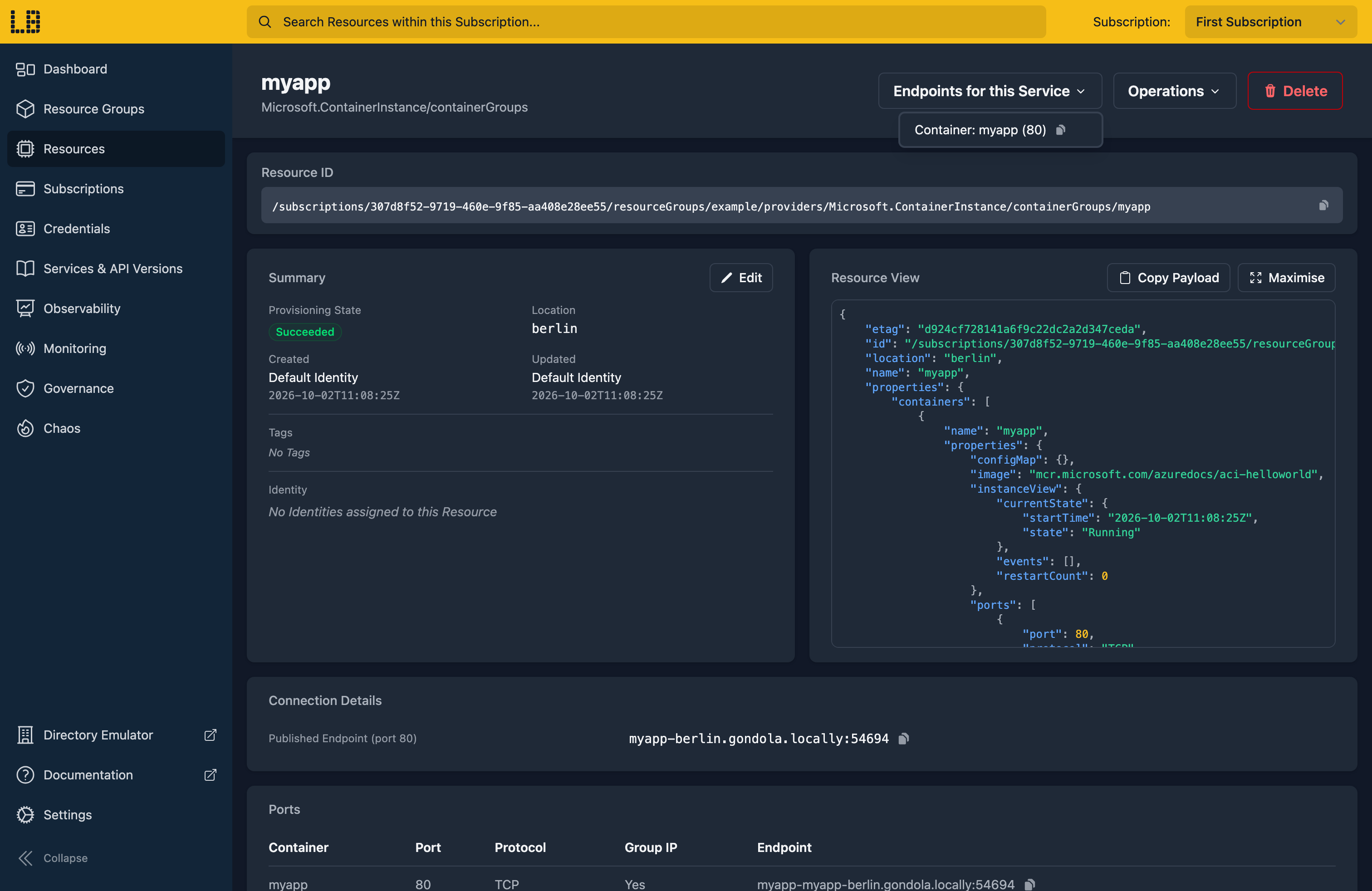The image size is (1372, 891).
Task: Go to Subscriptions in the sidebar
Action: (116, 188)
